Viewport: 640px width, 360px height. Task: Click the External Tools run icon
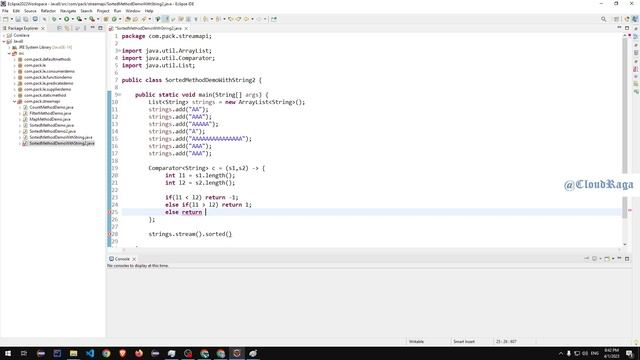click(92, 19)
